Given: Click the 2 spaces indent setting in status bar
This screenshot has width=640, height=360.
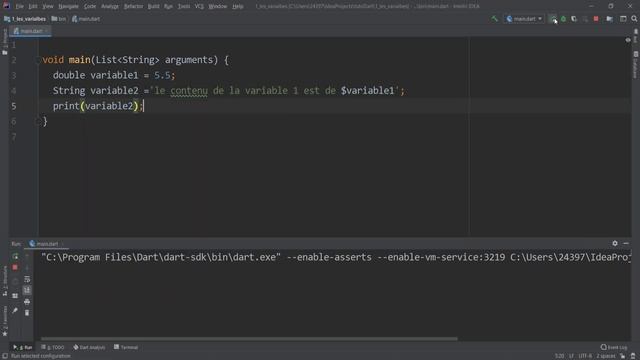Looking at the screenshot, I should click(606, 356).
